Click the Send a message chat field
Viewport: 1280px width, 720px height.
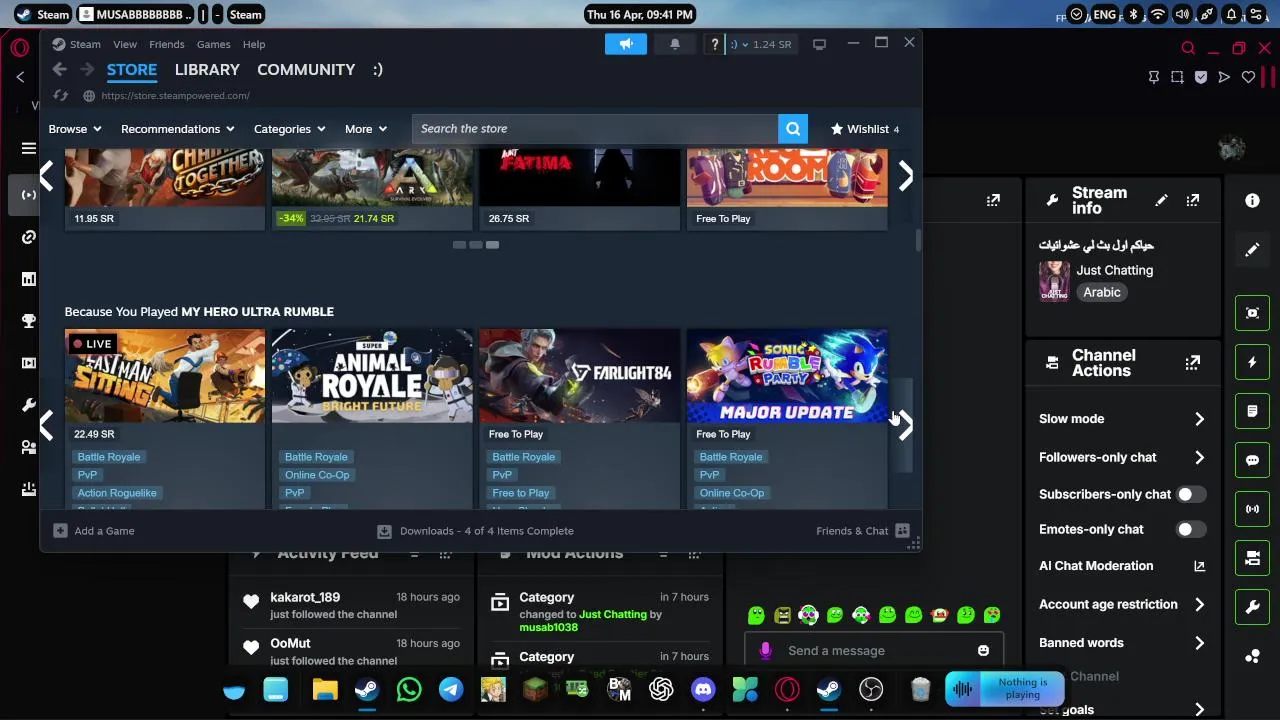[872, 650]
